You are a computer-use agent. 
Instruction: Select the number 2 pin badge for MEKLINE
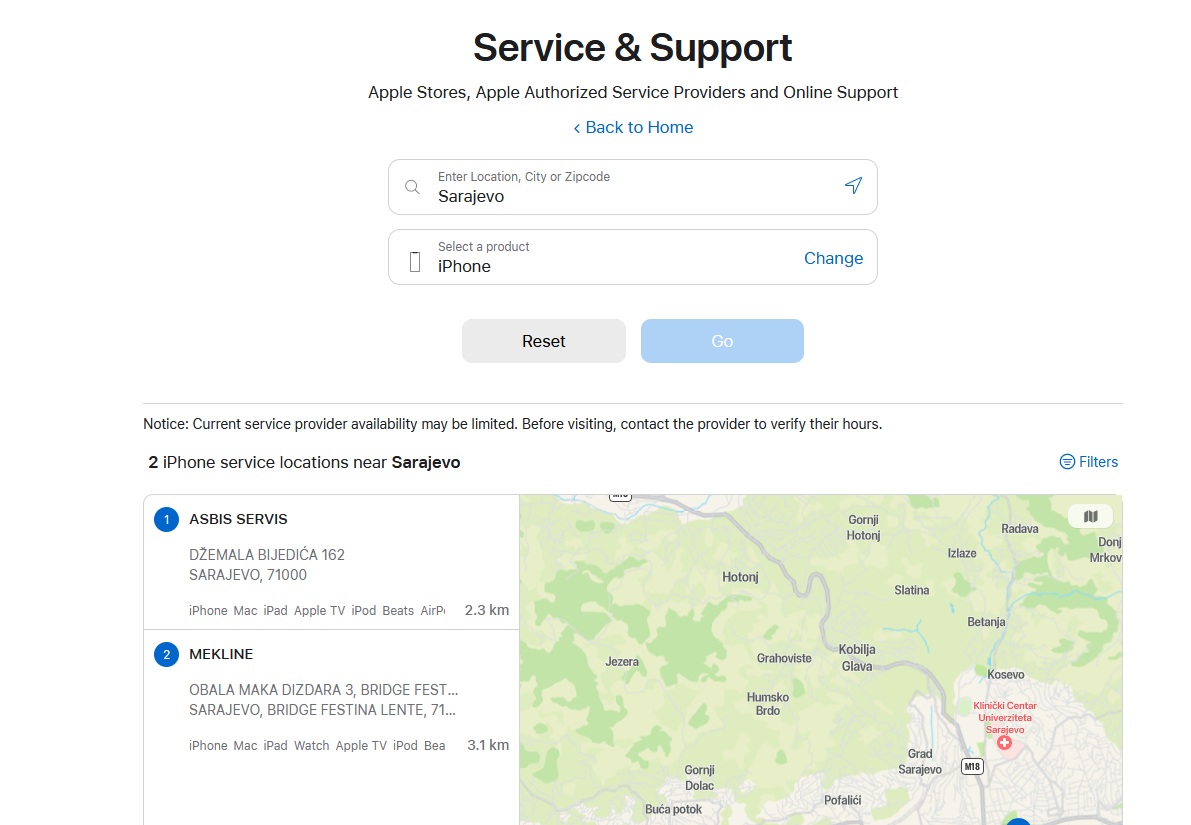(166, 654)
